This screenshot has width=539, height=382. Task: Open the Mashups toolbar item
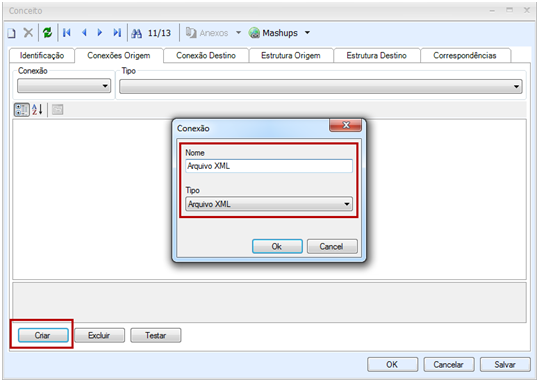point(273,33)
